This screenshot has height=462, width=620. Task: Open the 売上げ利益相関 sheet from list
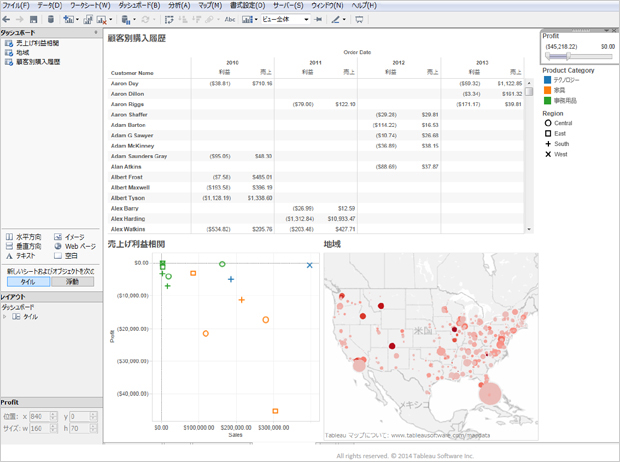tap(37, 43)
